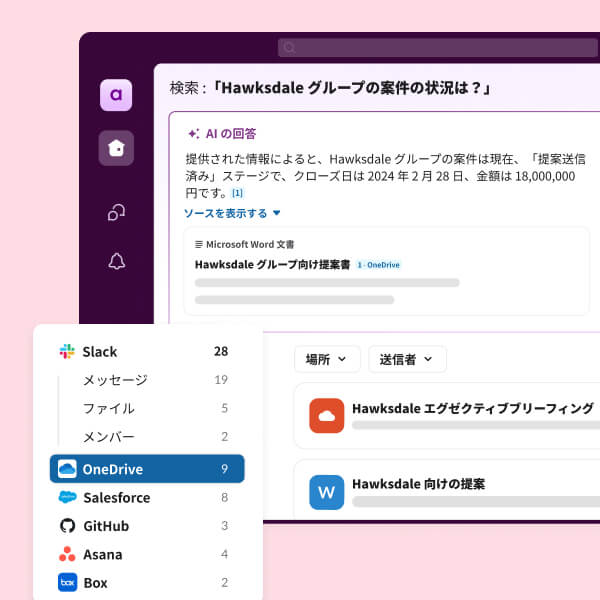Select メッセージ under Slack
The height and width of the screenshot is (600, 600).
click(115, 380)
